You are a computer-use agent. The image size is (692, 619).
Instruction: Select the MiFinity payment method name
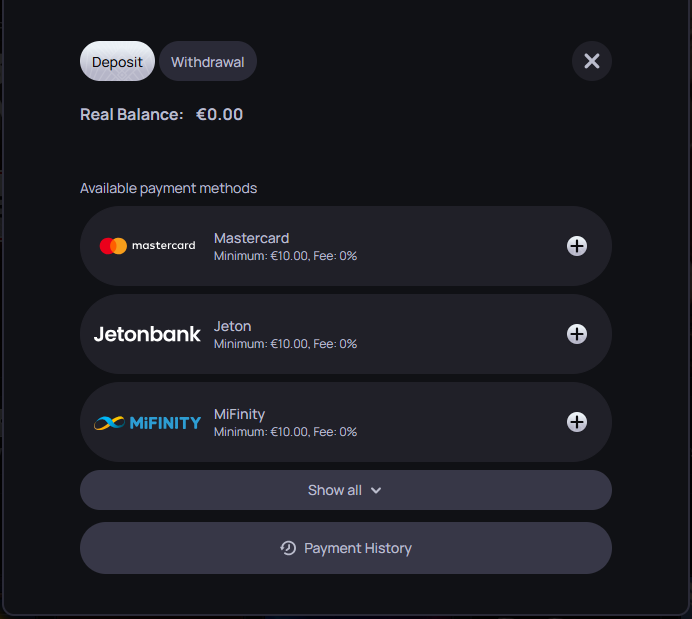(239, 414)
